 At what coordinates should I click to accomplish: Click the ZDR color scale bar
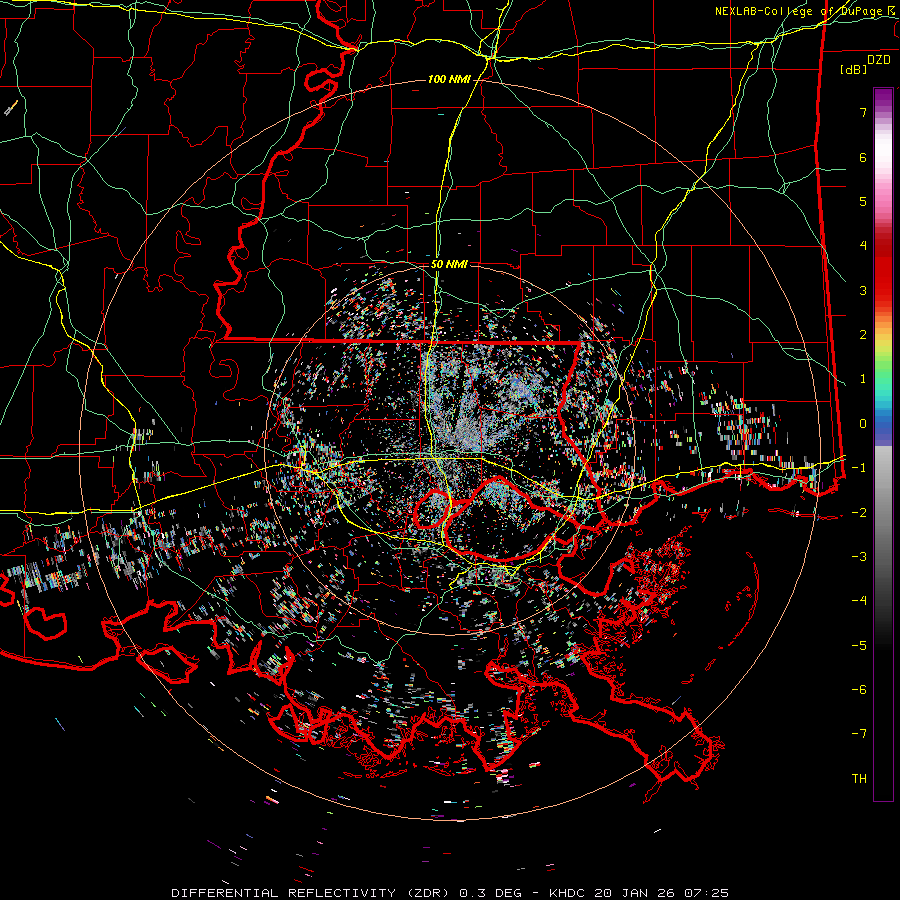pyautogui.click(x=883, y=444)
